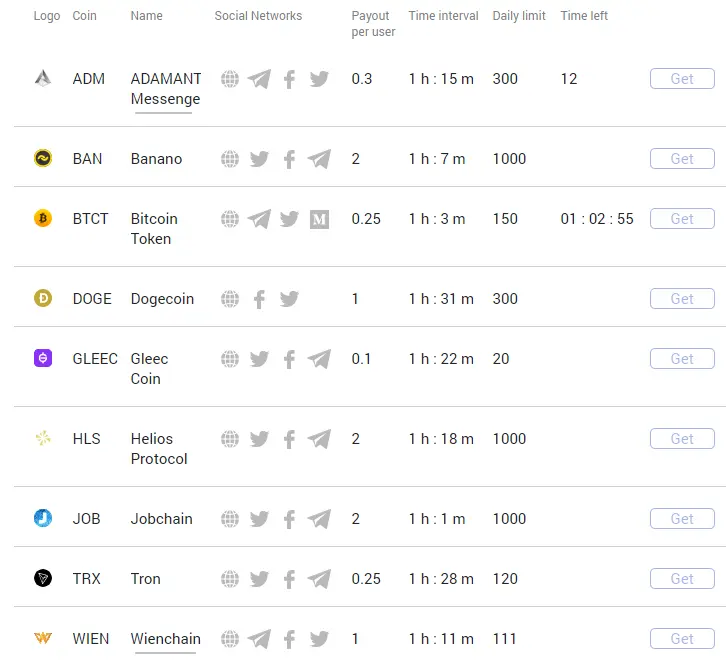Viewport: 726px width, 666px height.
Task: Open Dogecoin Facebook icon
Action: tap(259, 299)
